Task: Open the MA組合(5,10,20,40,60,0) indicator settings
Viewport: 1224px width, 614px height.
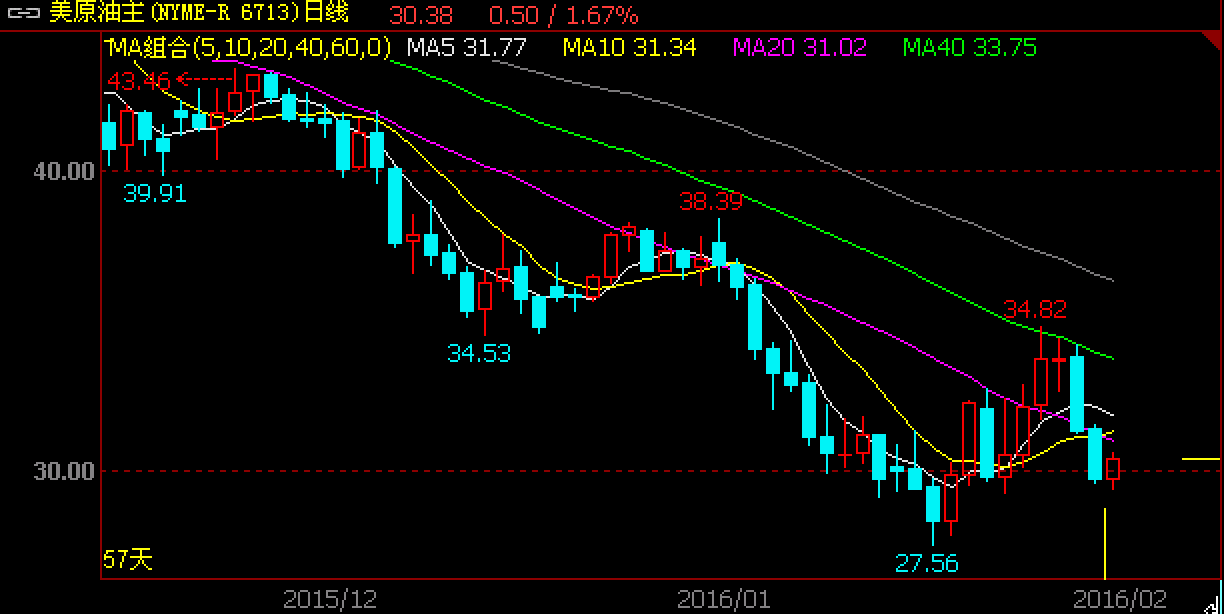Action: pyautogui.click(x=249, y=47)
